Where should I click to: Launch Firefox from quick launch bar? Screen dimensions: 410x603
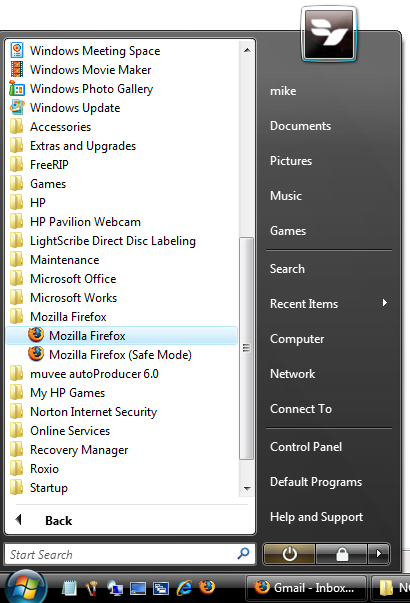pos(207,587)
